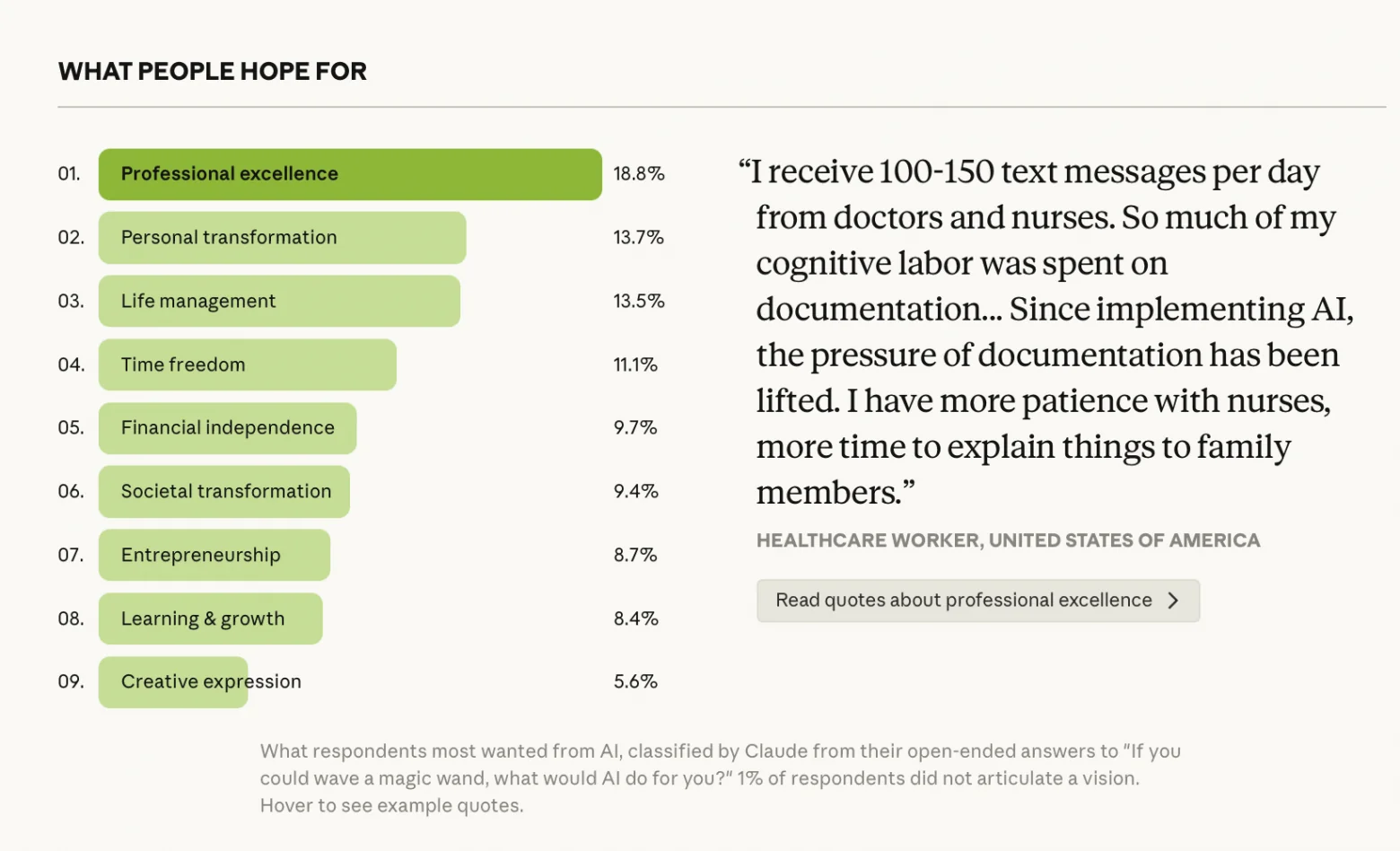Viewport: 1400px width, 851px height.
Task: Click the 18.8% percentage label
Action: 639,174
